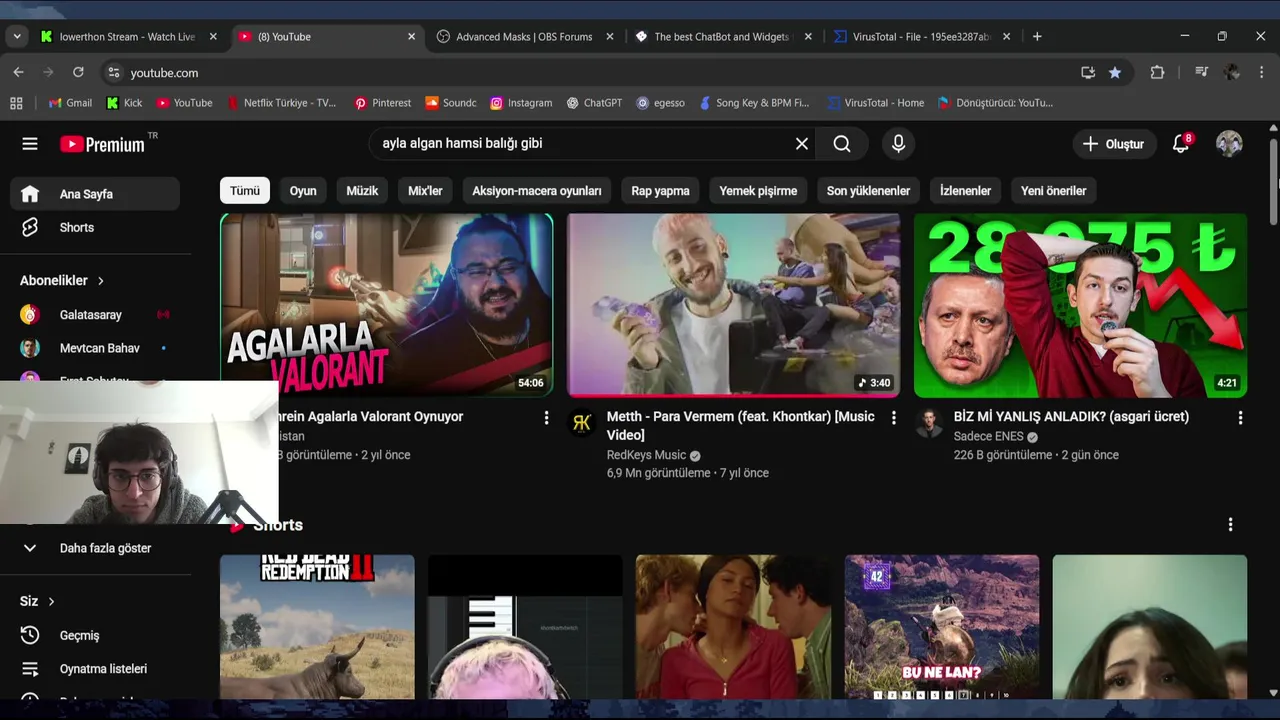Open the Soundc bookmark

[x=451, y=103]
